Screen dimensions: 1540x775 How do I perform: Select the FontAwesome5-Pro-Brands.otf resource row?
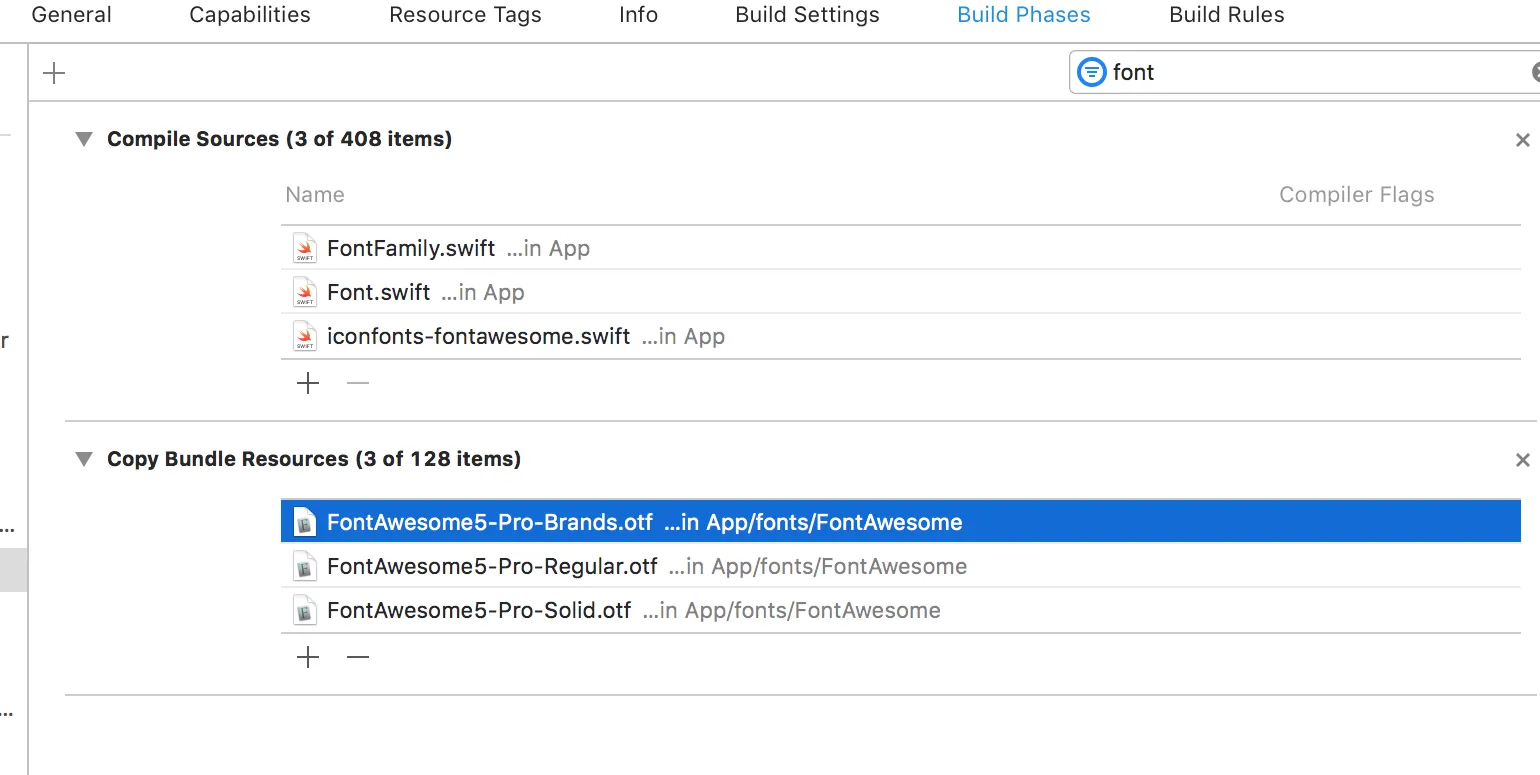[900, 522]
